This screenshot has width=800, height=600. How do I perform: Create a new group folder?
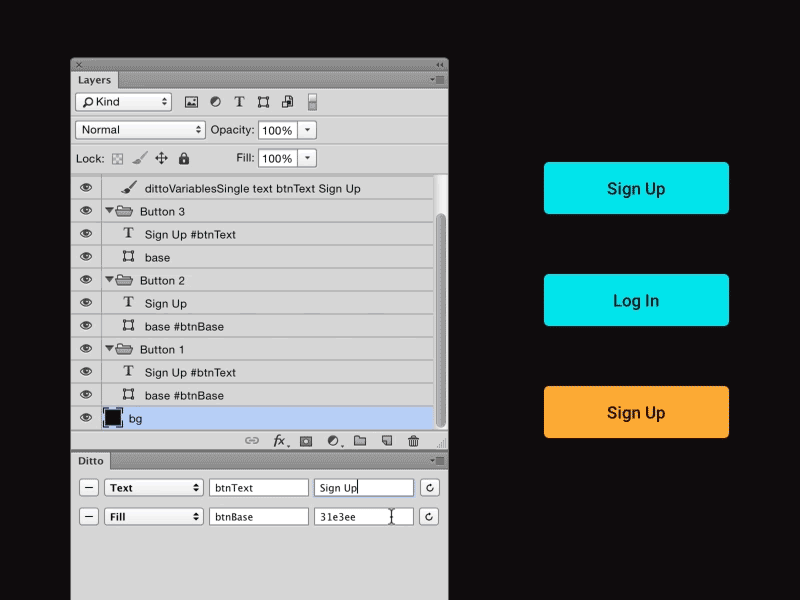360,440
